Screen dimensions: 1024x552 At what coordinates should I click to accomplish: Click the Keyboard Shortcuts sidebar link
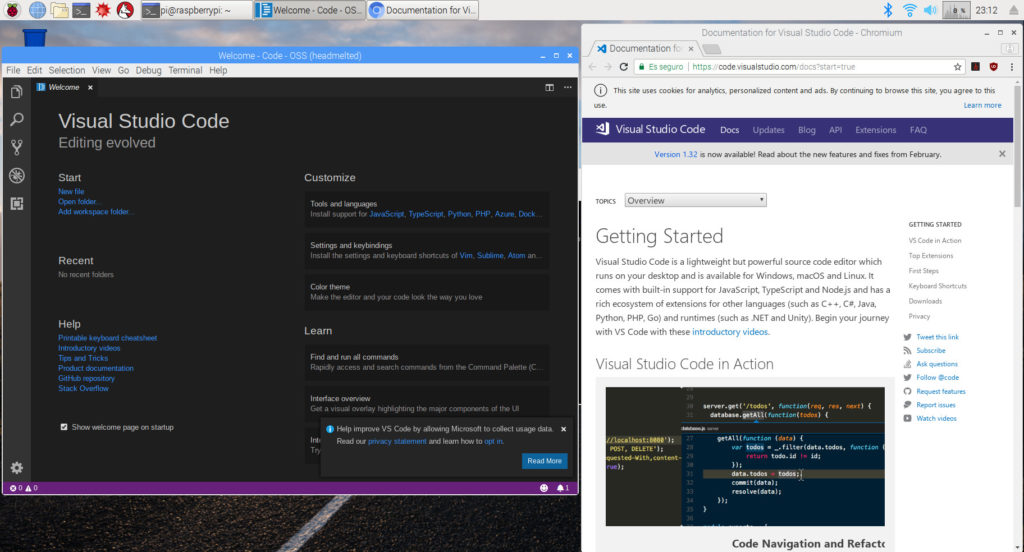(938, 286)
